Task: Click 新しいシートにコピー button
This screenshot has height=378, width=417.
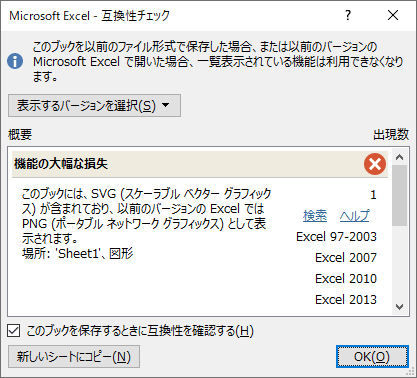Action: click(74, 357)
